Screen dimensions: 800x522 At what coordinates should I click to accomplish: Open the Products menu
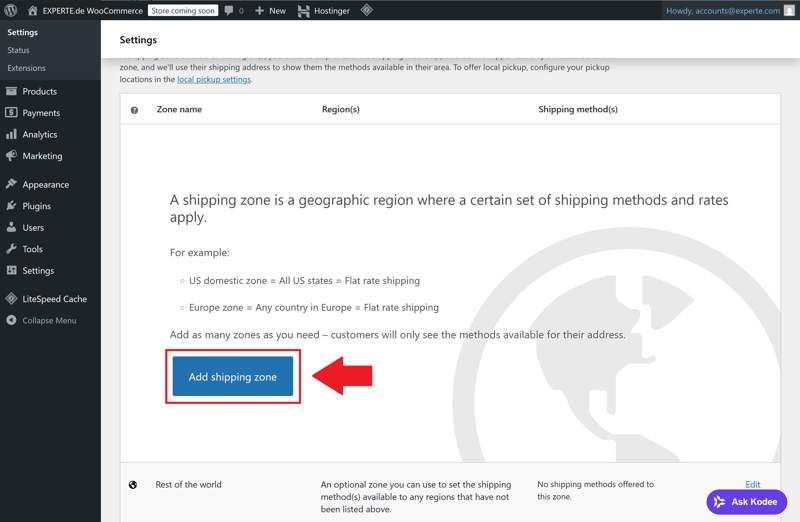point(39,91)
